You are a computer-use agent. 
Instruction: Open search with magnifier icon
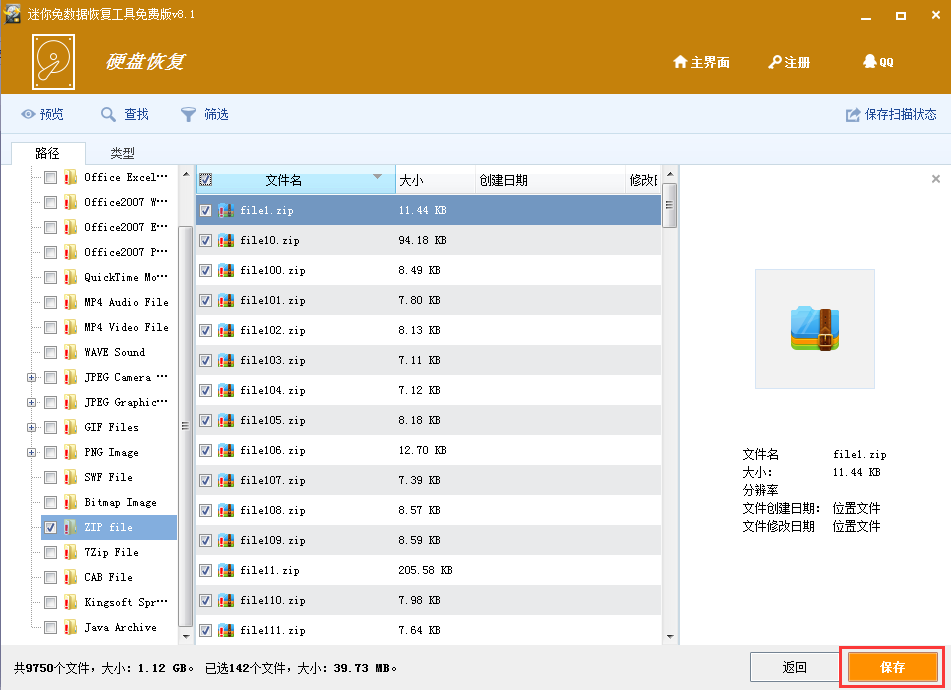coord(108,114)
